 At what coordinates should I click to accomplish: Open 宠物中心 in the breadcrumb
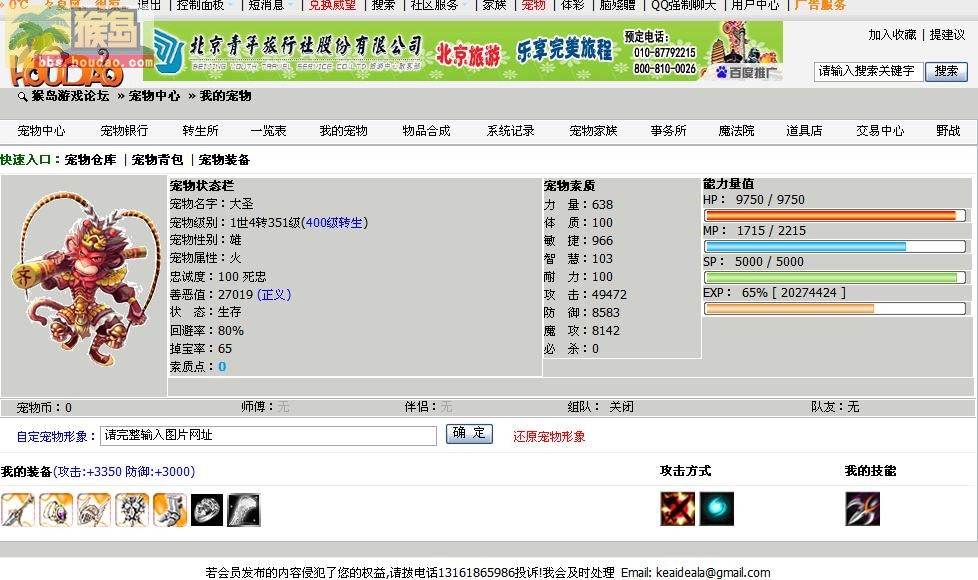pyautogui.click(x=154, y=96)
